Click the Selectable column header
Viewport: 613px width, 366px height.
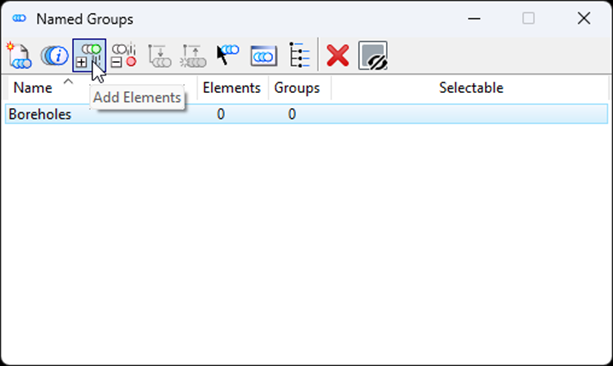point(471,88)
